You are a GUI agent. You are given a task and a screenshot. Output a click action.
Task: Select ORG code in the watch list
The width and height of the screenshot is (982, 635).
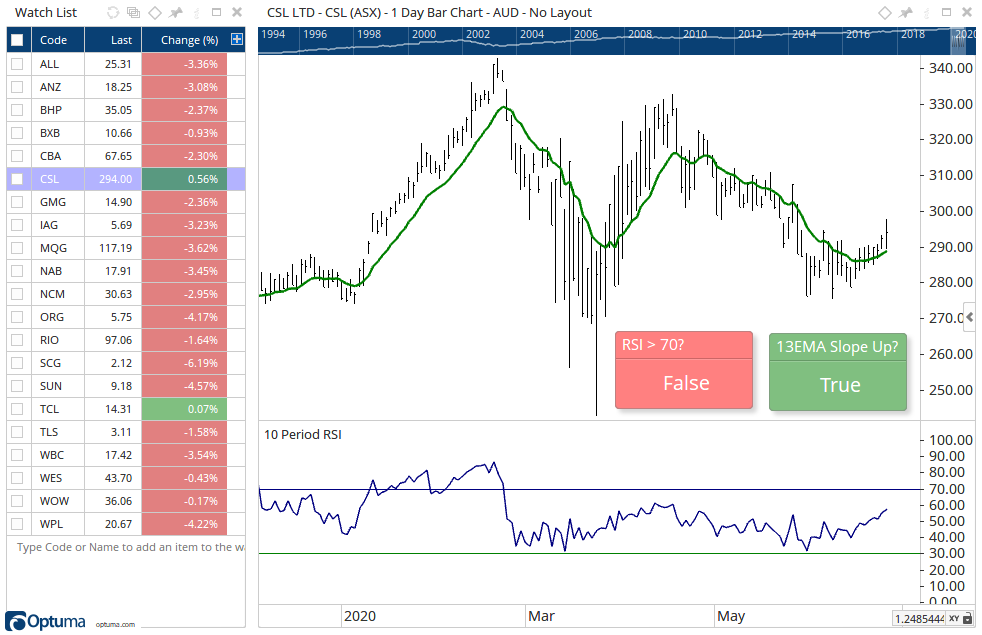(x=51, y=318)
